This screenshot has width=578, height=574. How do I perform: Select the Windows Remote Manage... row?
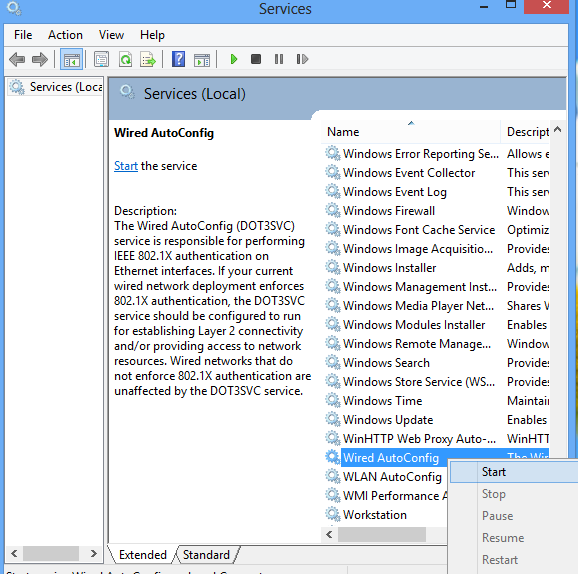[436, 344]
